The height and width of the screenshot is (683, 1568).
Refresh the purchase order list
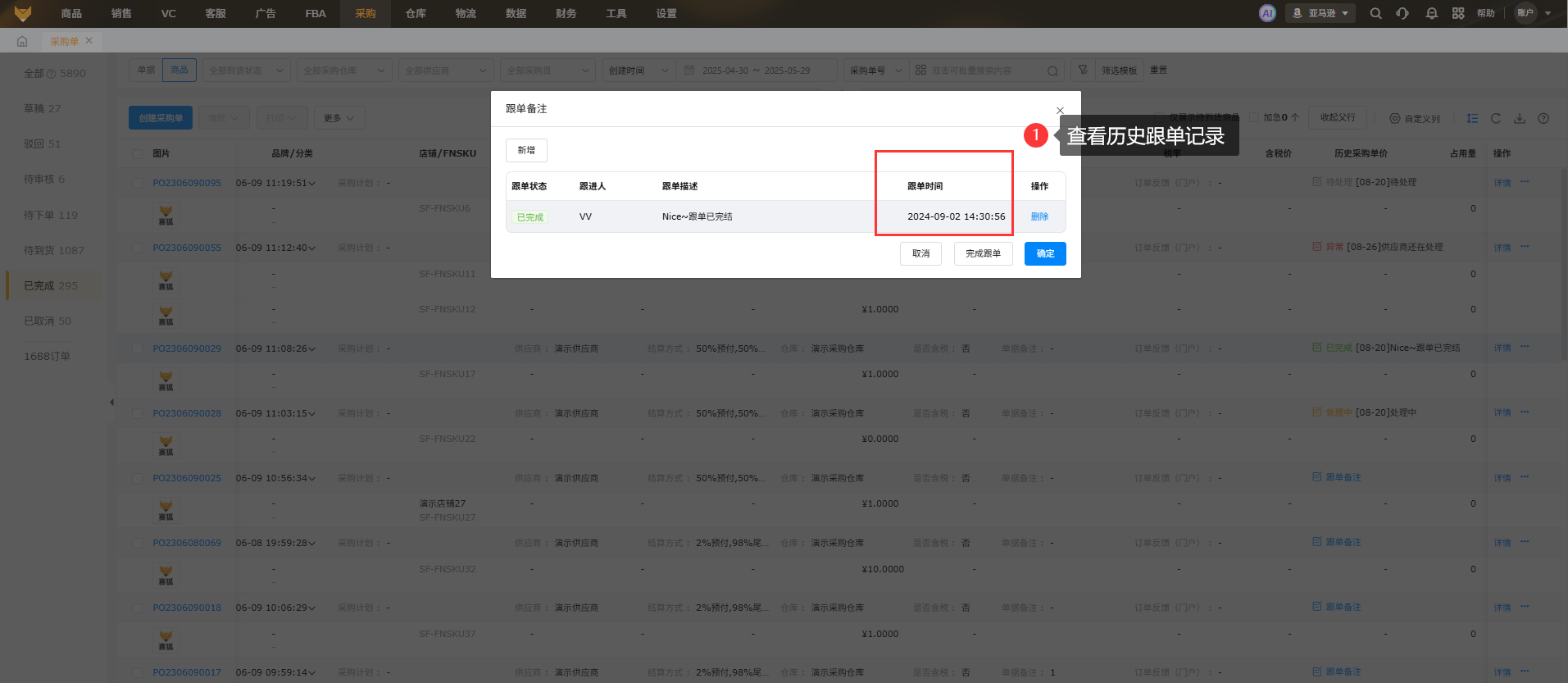tap(1496, 118)
